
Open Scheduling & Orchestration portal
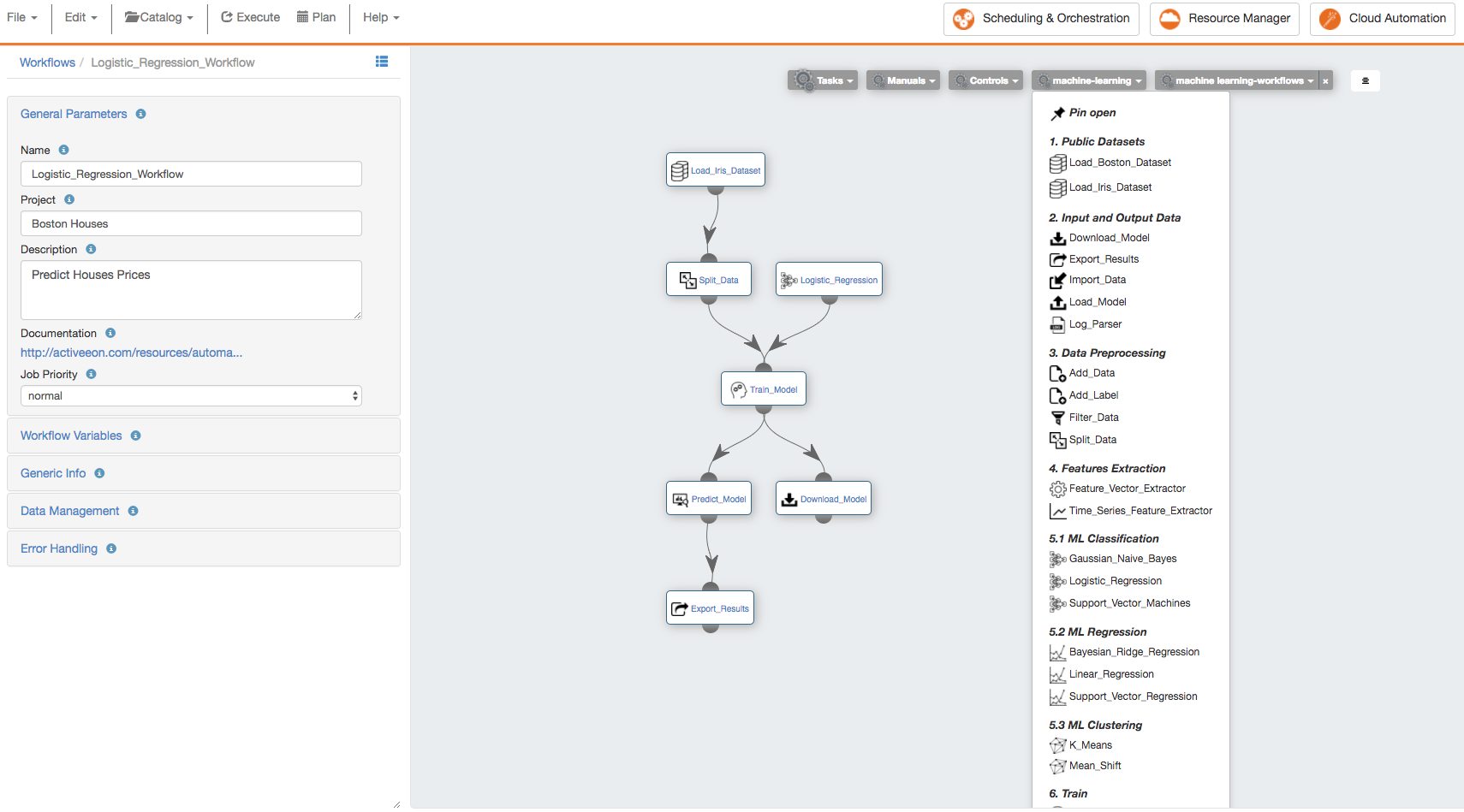(x=1041, y=18)
